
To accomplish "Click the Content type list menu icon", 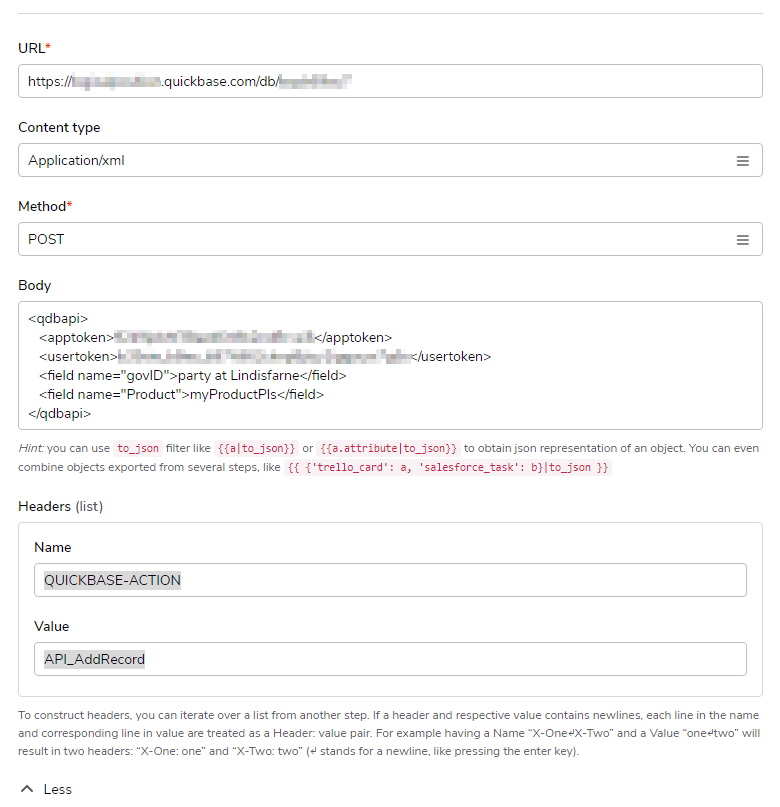I will coord(742,161).
